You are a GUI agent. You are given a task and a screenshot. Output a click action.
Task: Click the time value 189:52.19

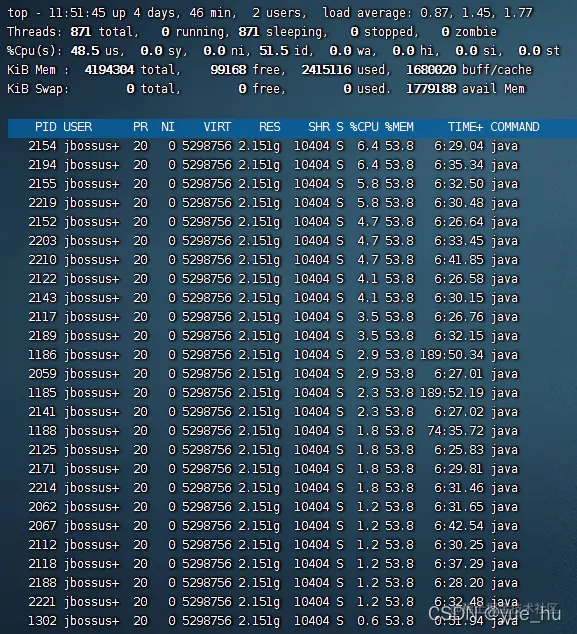tap(452, 393)
